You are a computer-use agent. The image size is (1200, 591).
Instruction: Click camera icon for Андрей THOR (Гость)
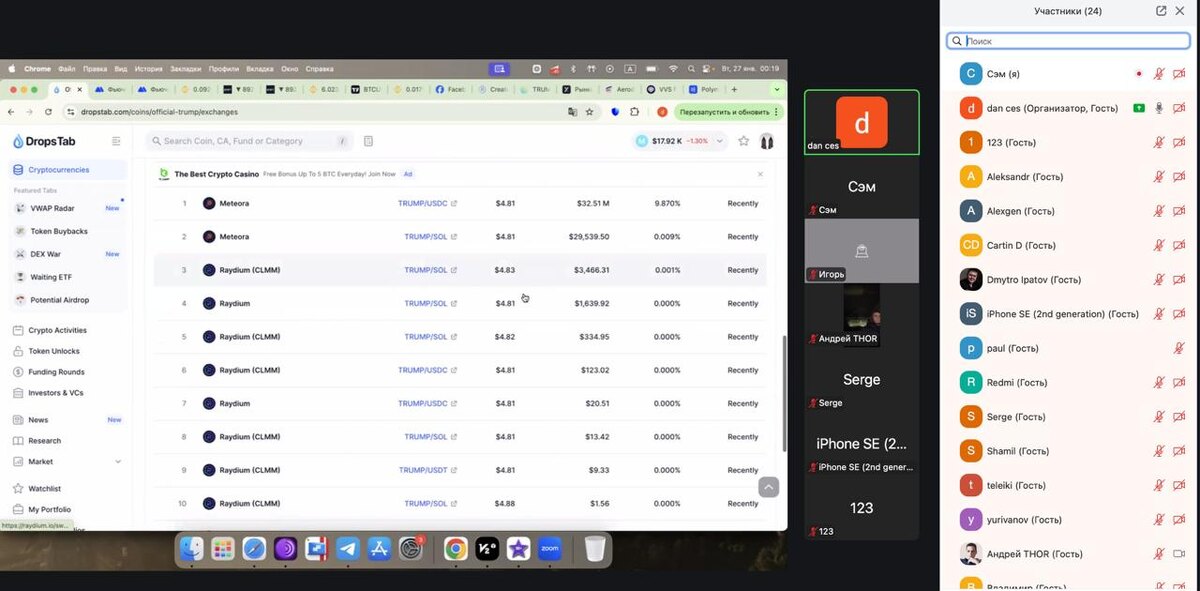tap(1180, 553)
